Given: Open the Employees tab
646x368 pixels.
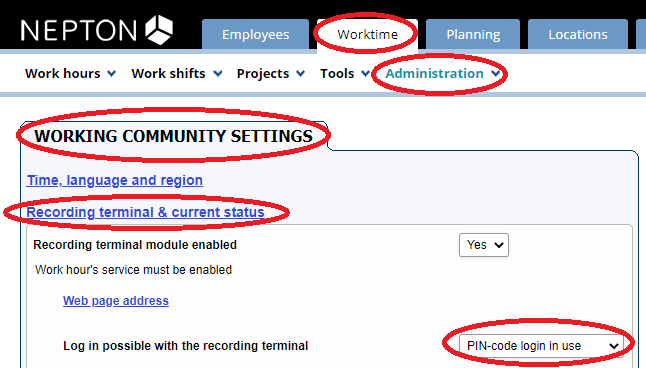Looking at the screenshot, I should 255,35.
